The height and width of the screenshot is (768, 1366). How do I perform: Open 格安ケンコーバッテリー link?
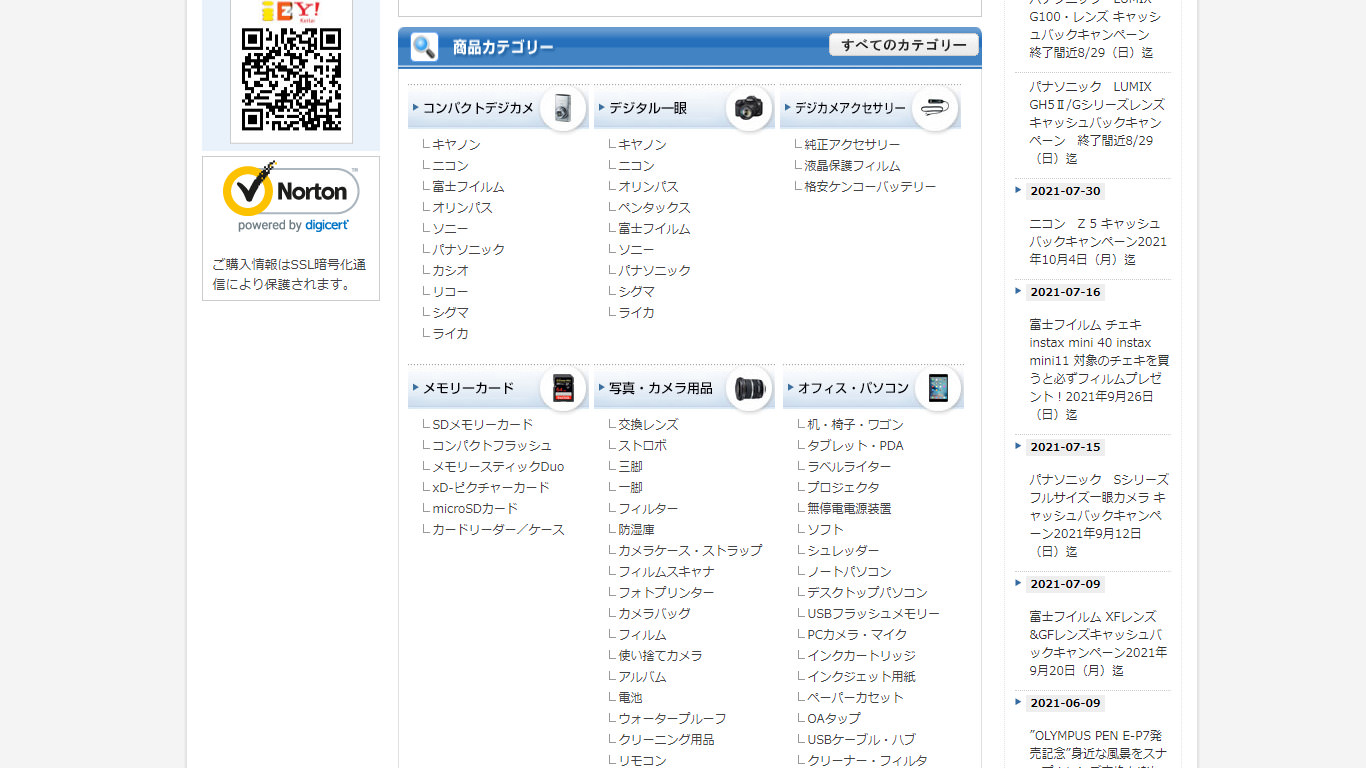click(870, 187)
